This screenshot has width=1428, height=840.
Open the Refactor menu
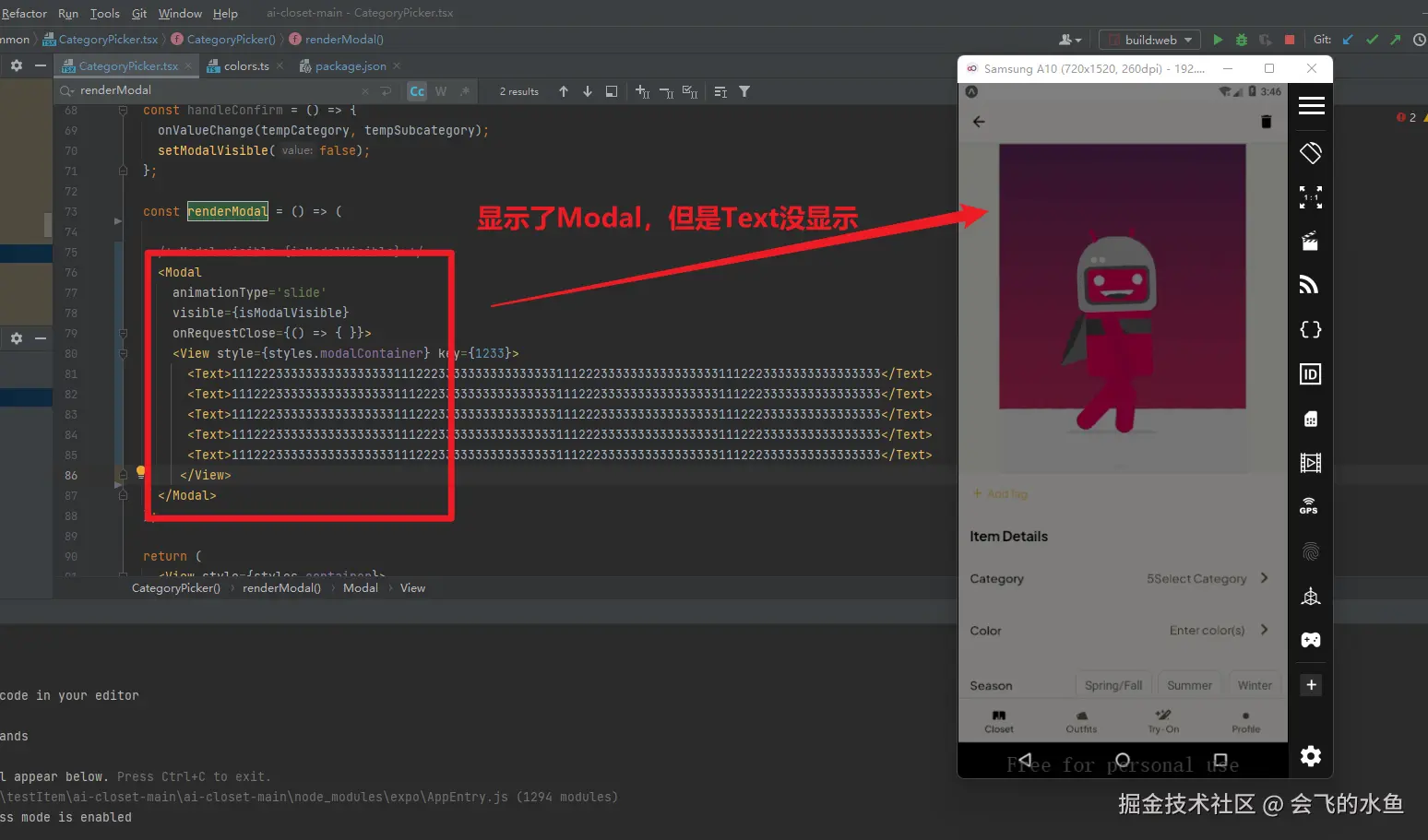[x=24, y=13]
